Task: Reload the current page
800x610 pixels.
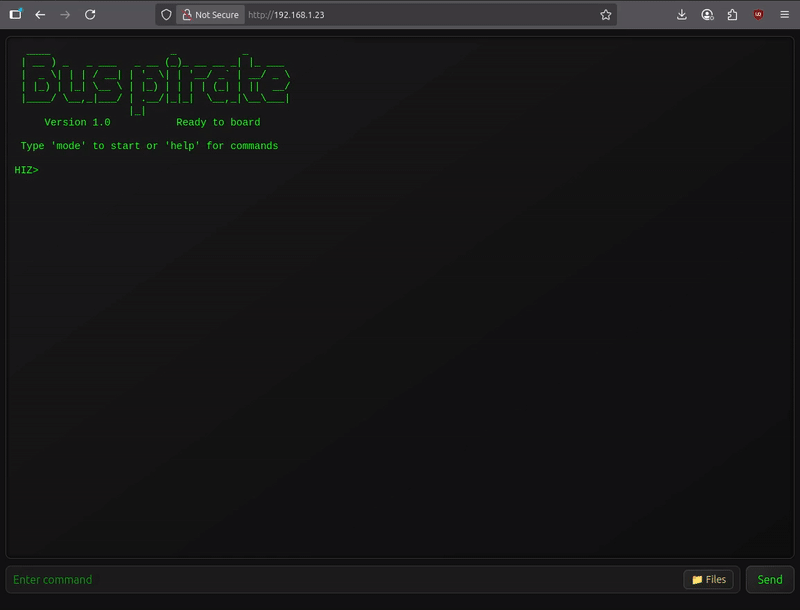Action: pyautogui.click(x=90, y=15)
